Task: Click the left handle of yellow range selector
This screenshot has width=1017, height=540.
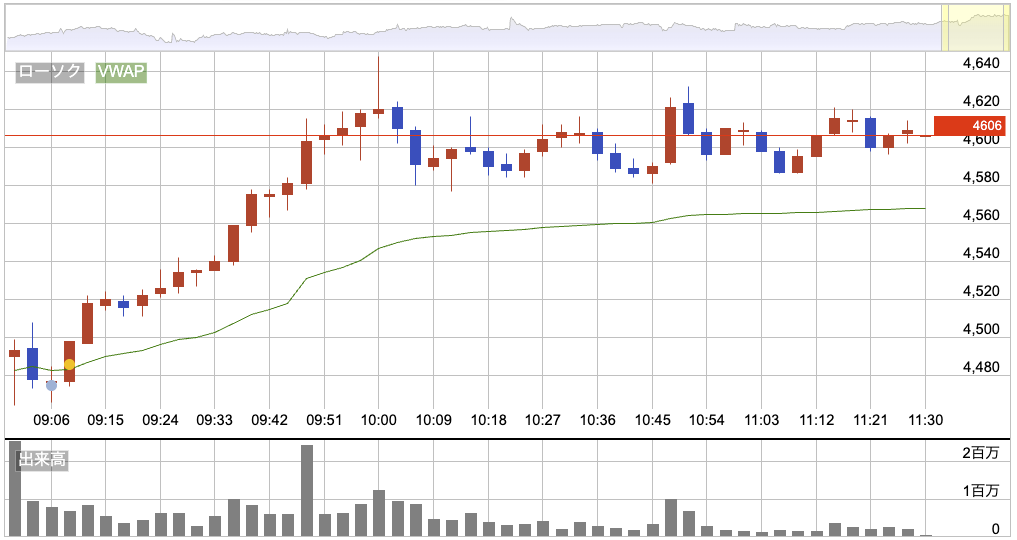Action: pyautogui.click(x=945, y=27)
